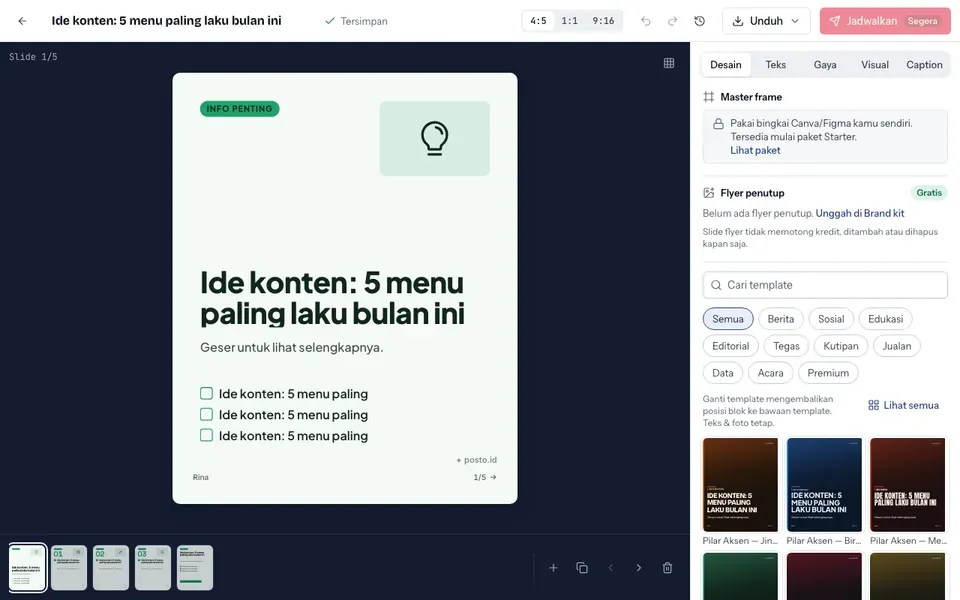The image size is (960, 600).
Task: Delete slide with trash icon
Action: 667,568
